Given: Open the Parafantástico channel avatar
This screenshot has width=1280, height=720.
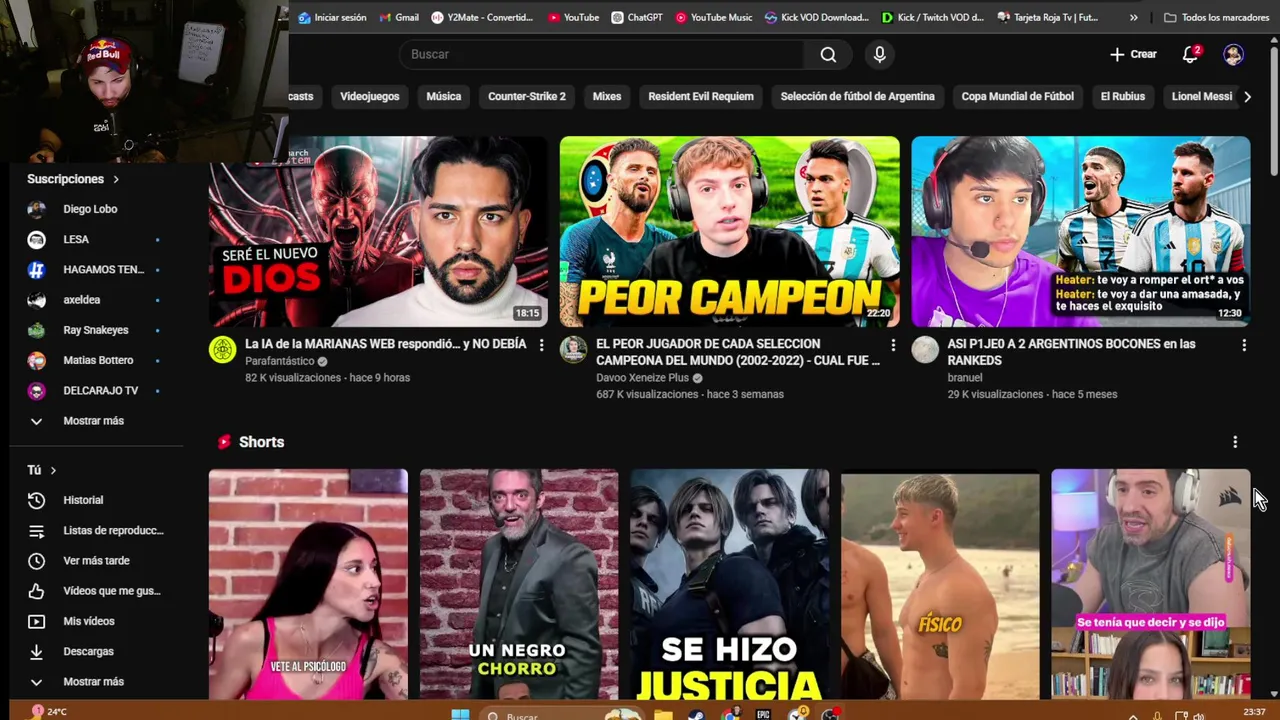Looking at the screenshot, I should (222, 349).
